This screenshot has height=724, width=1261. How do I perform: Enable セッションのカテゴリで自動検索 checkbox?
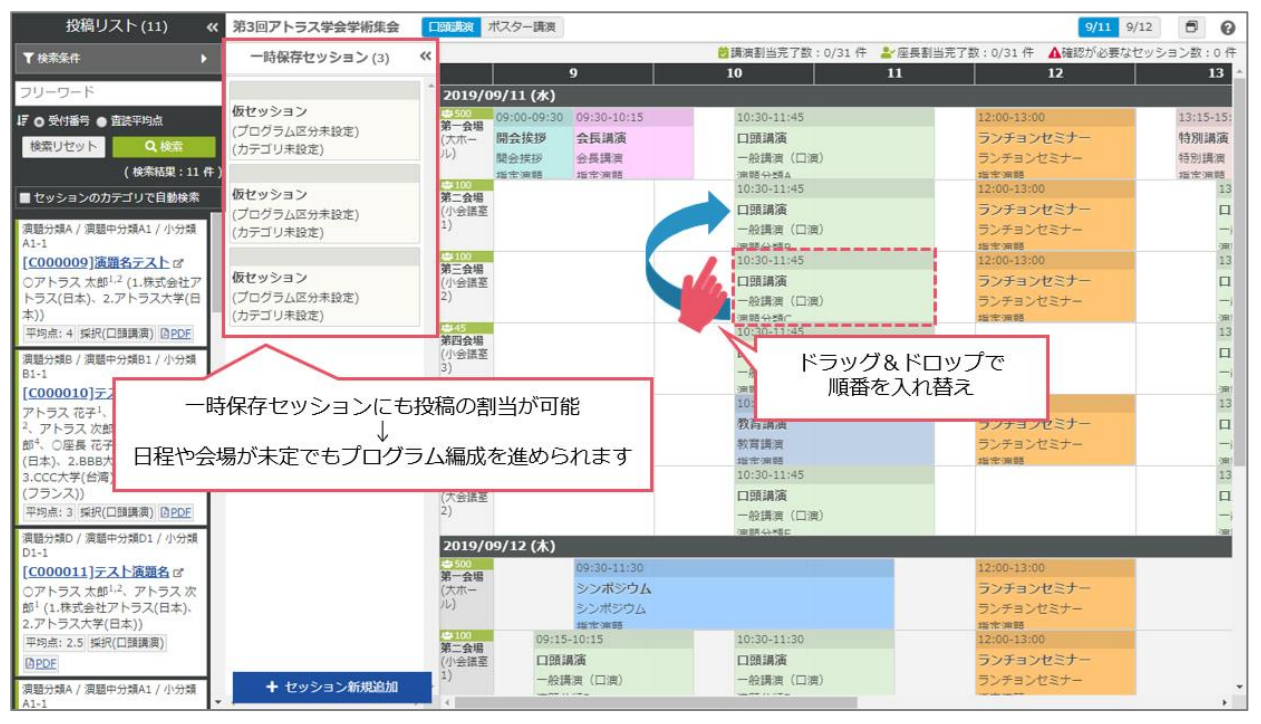click(x=25, y=198)
